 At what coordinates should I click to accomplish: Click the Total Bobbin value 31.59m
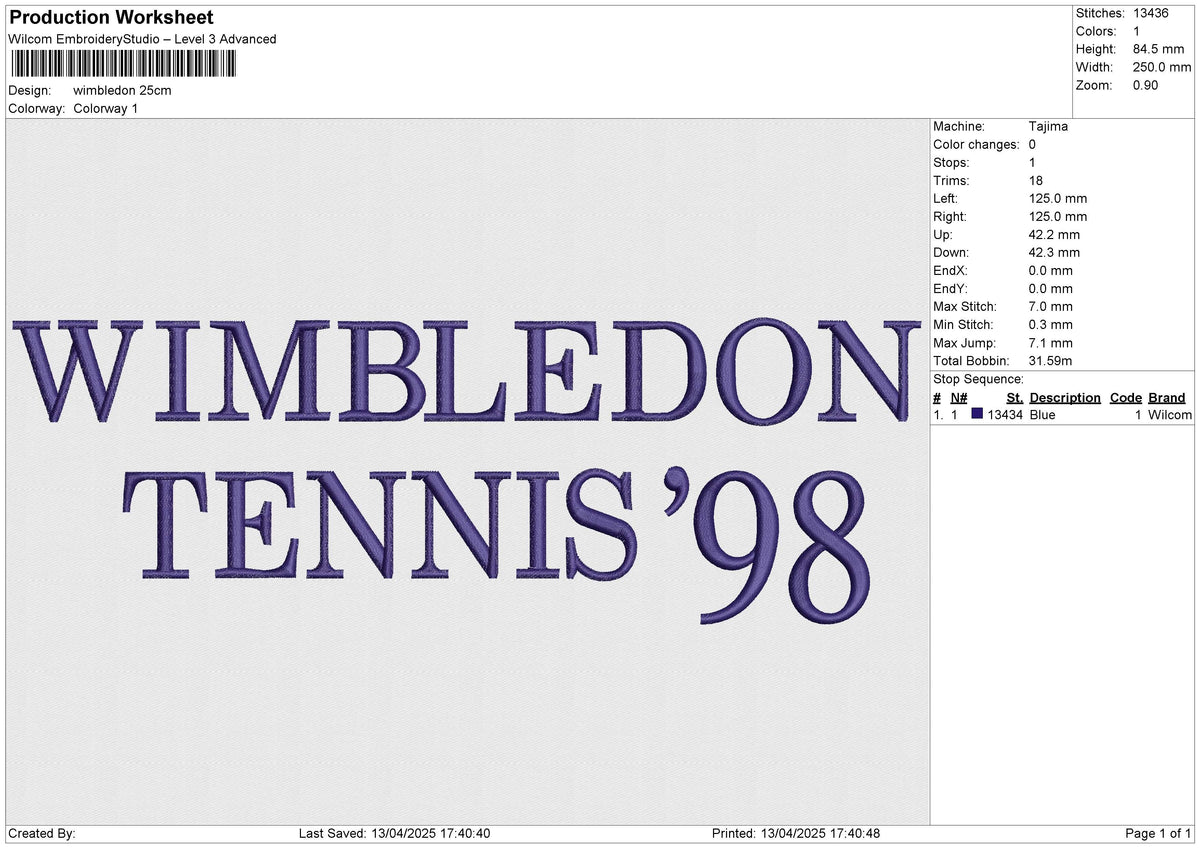[1050, 360]
